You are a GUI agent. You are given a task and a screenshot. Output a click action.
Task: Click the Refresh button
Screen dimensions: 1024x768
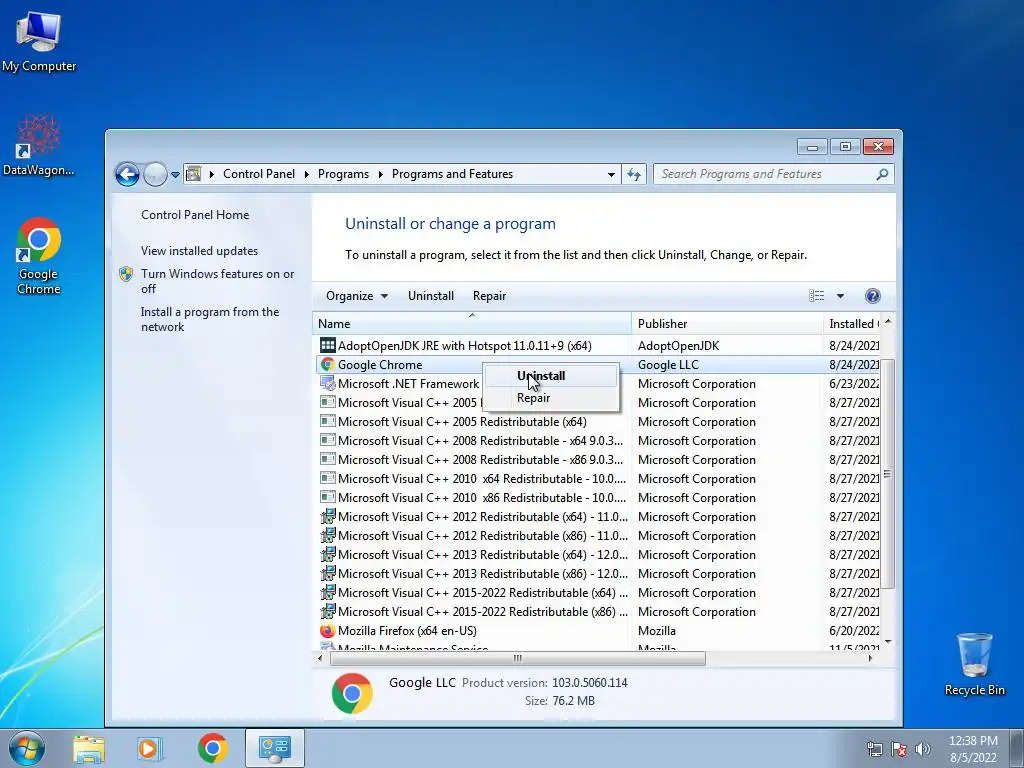point(633,174)
